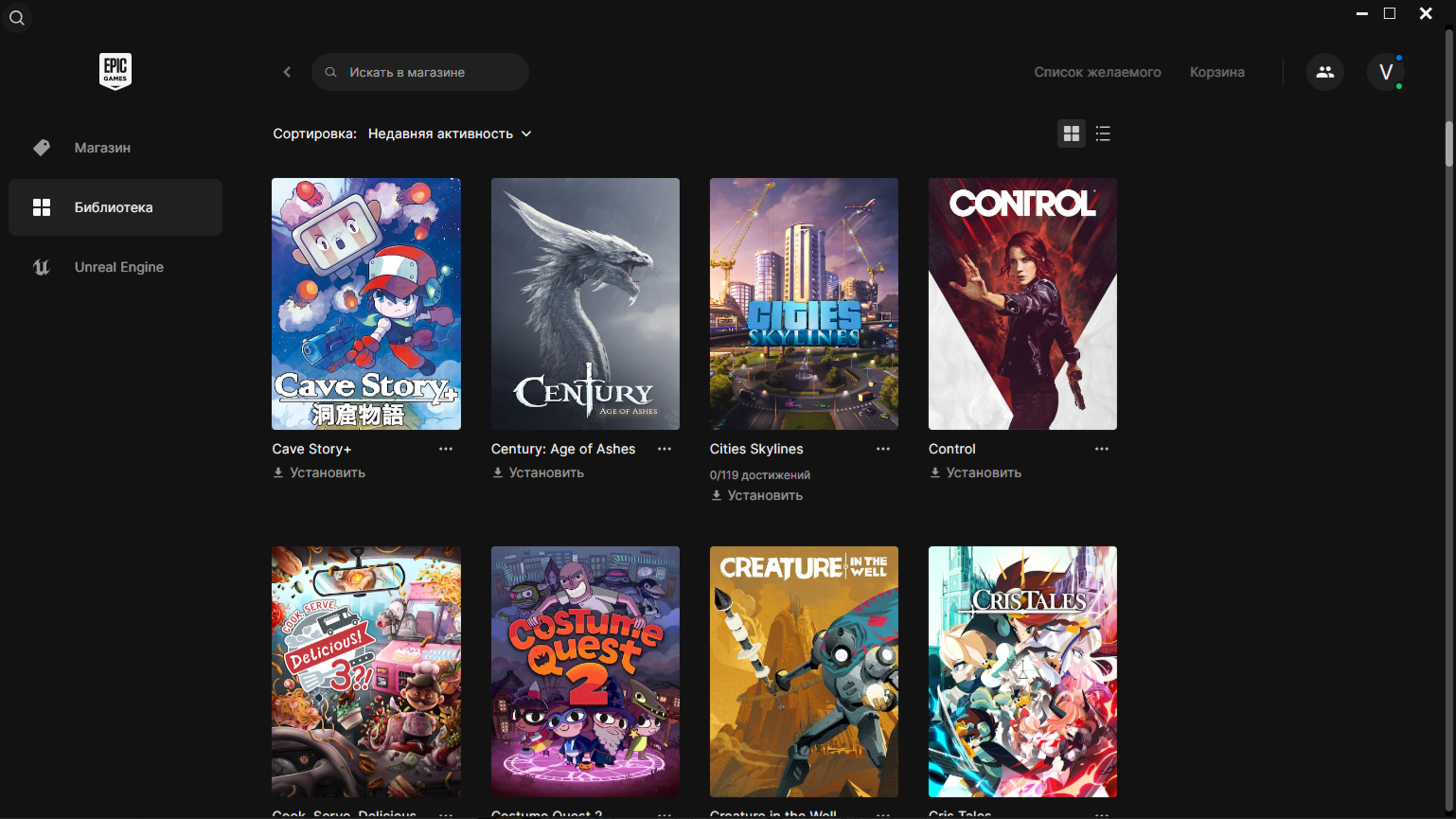Click the Control title text
This screenshot has height=819, width=1456.
coord(951,449)
